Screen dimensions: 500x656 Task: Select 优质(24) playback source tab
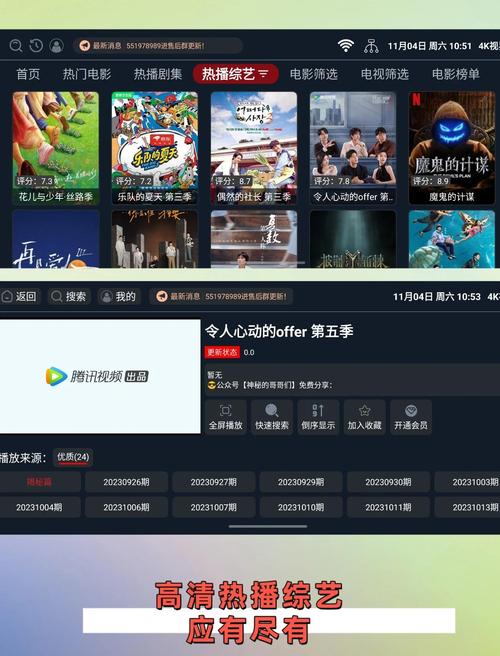[73, 457]
